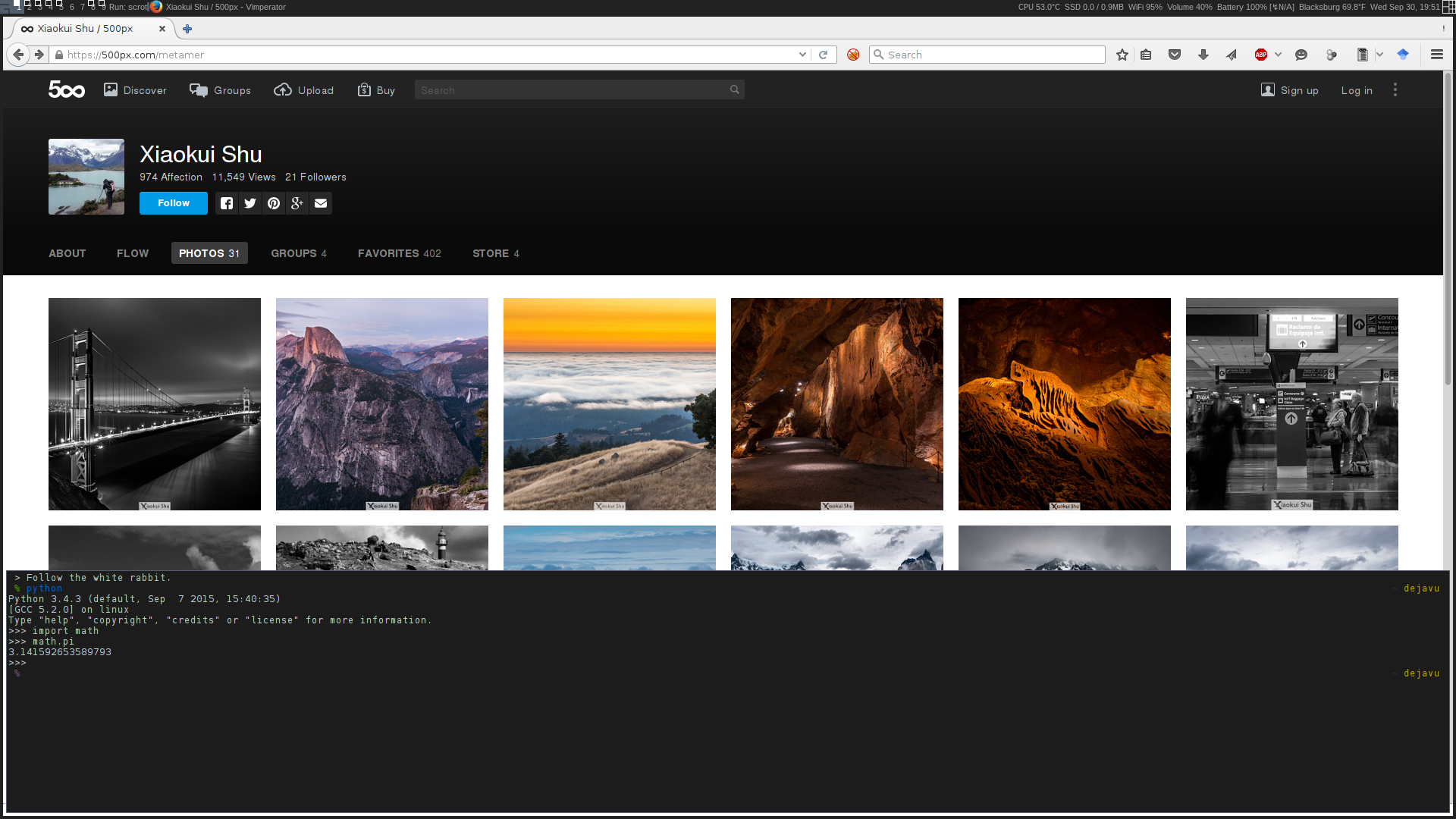Bookmark this page with star icon
Screen dimensions: 1456x819
[1122, 55]
